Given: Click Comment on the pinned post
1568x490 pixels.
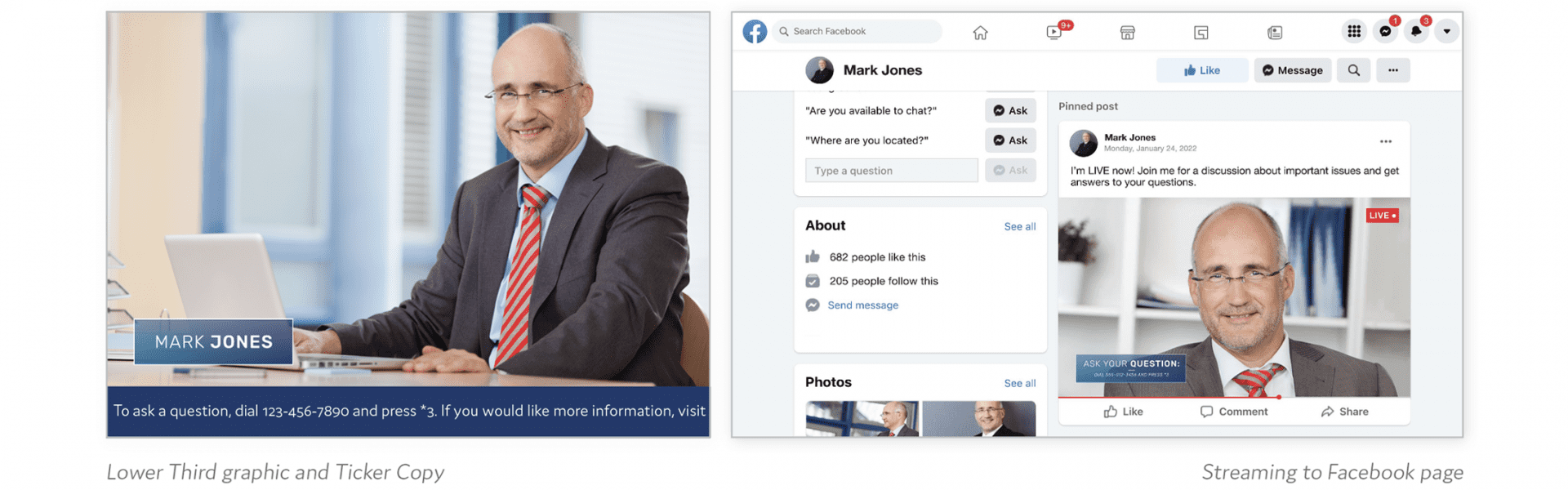Looking at the screenshot, I should click(x=1234, y=412).
